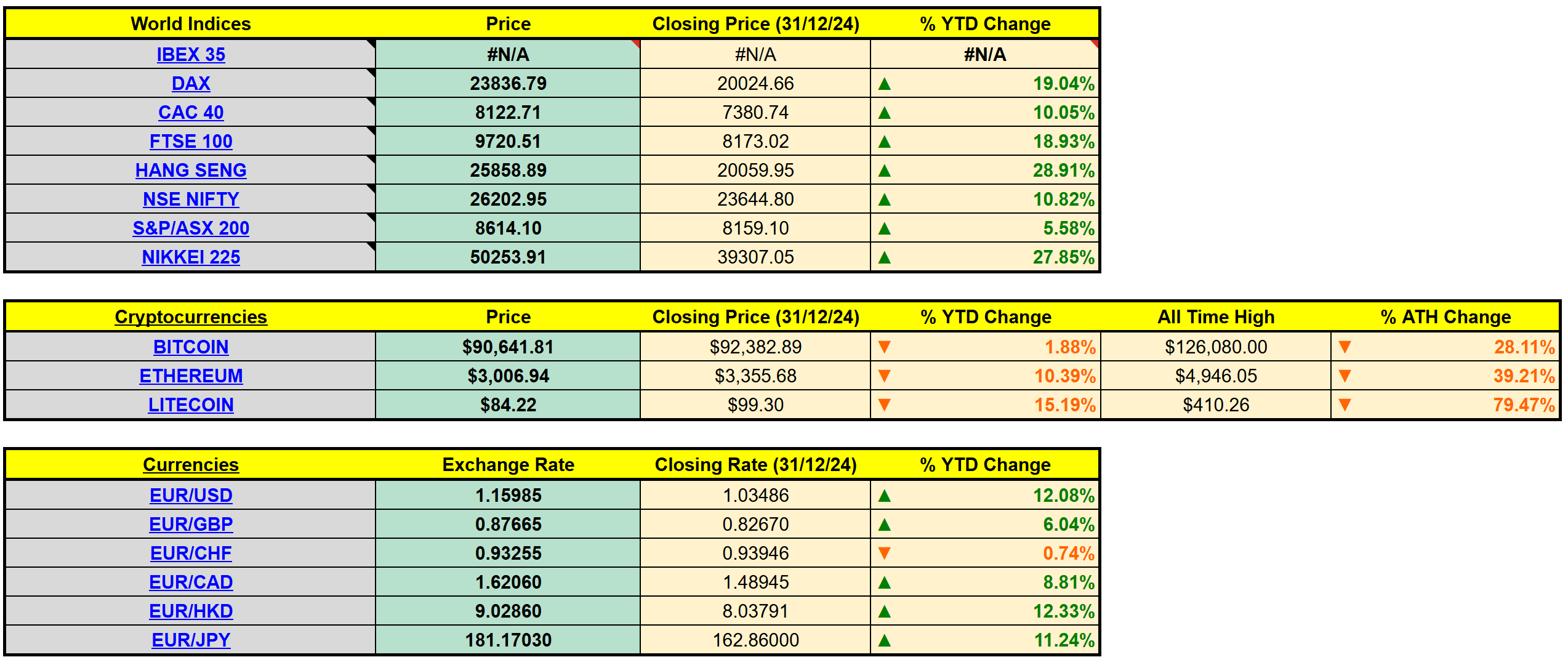Click the orange down arrow beside Bitcoin's 1.88%
The height and width of the screenshot is (665, 1568).
(x=884, y=347)
